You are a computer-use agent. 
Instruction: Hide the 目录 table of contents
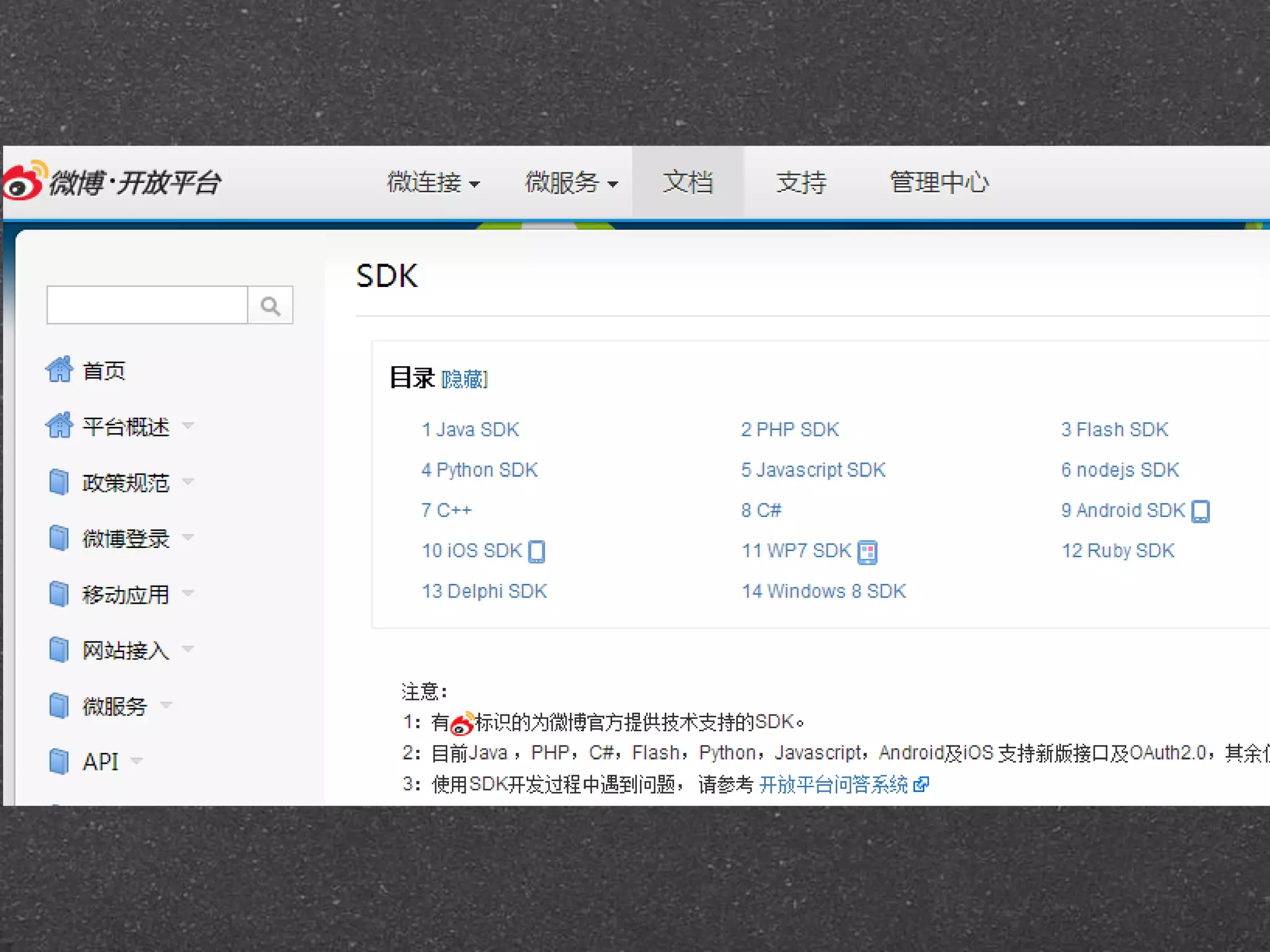(464, 379)
